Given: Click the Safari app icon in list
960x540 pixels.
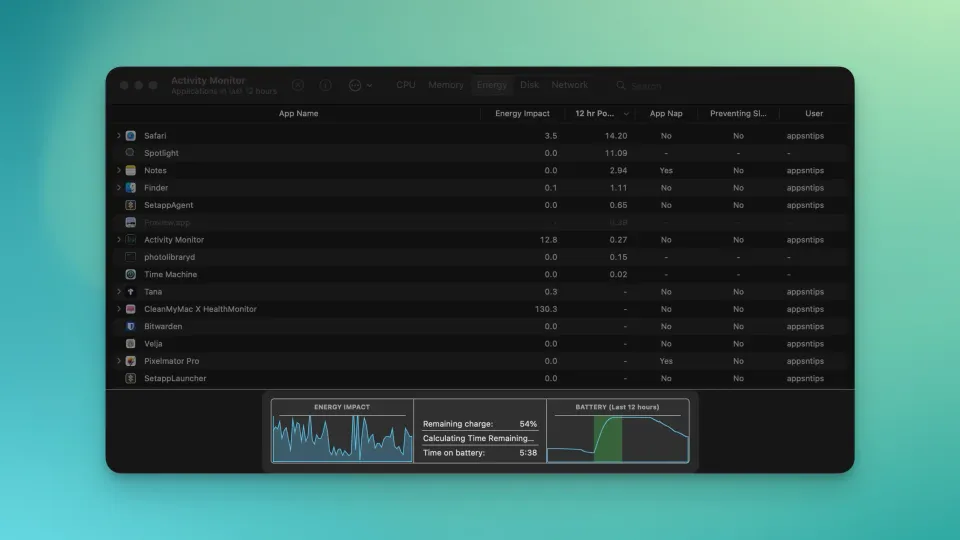Looking at the screenshot, I should click(x=131, y=136).
